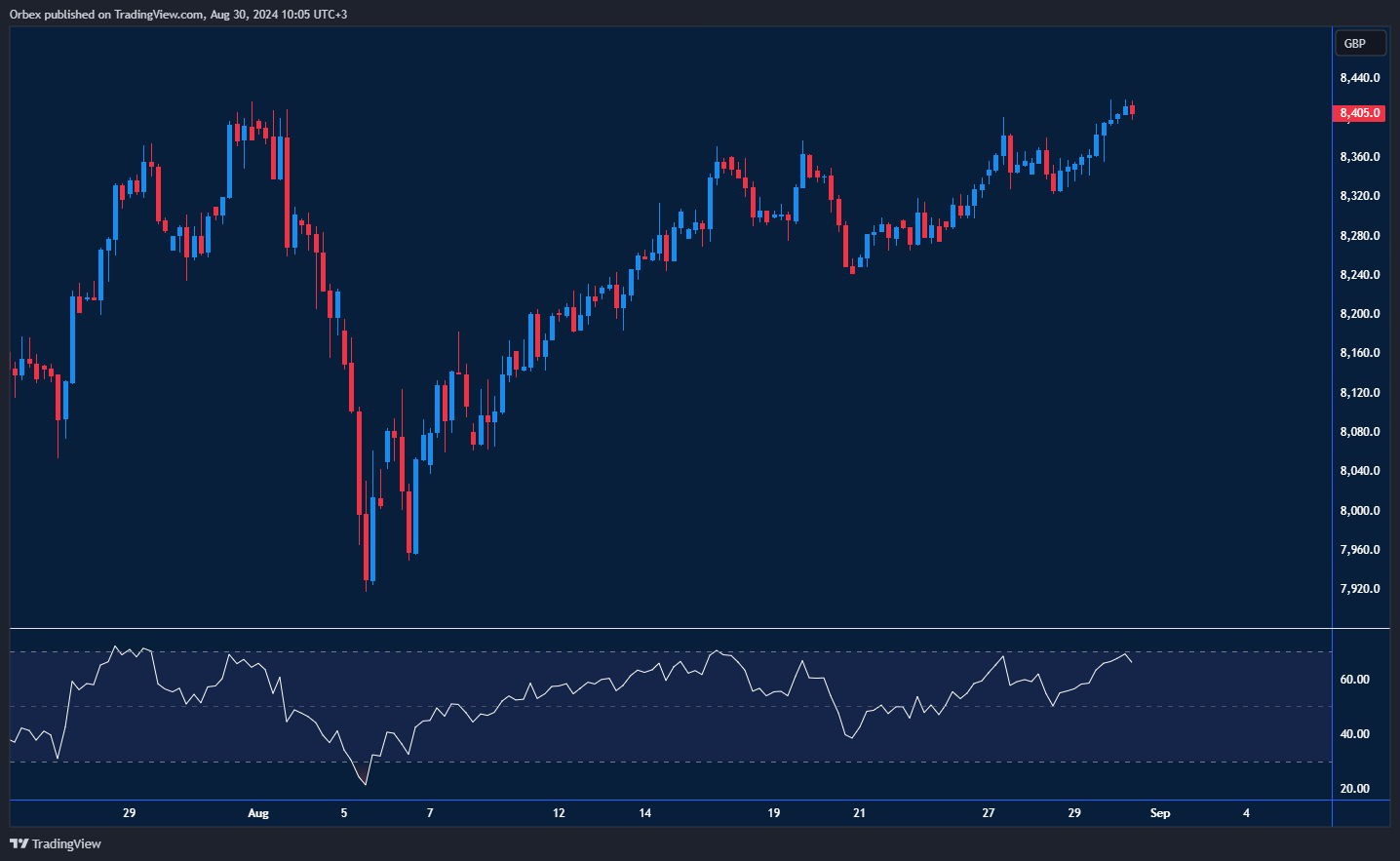Click the 12 date marker on the time axis
The width and height of the screenshot is (1400, 861).
(x=559, y=813)
